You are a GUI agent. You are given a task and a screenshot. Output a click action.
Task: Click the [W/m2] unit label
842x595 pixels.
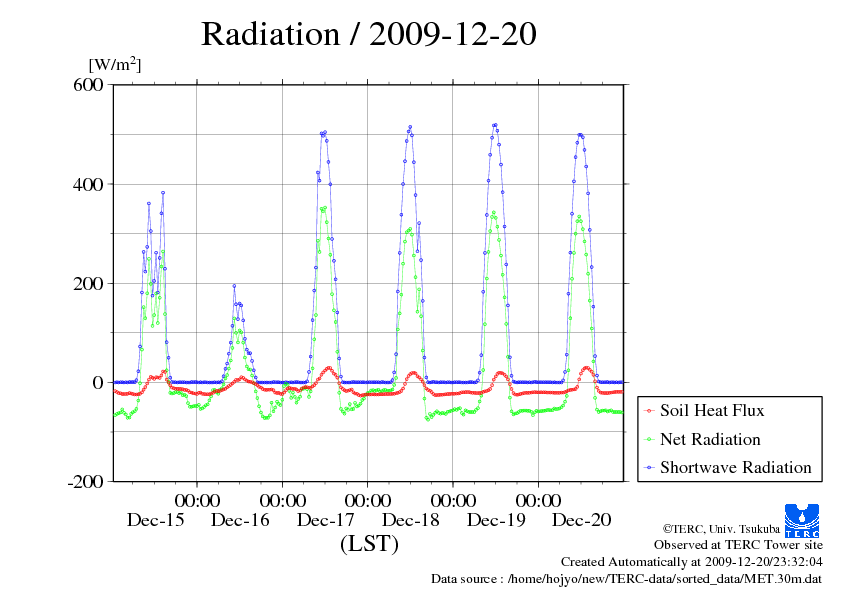click(x=114, y=64)
